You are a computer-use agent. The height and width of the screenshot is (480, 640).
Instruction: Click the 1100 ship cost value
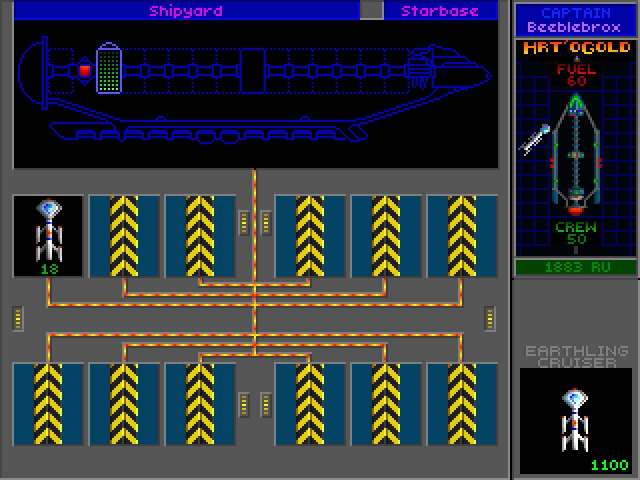coord(610,465)
